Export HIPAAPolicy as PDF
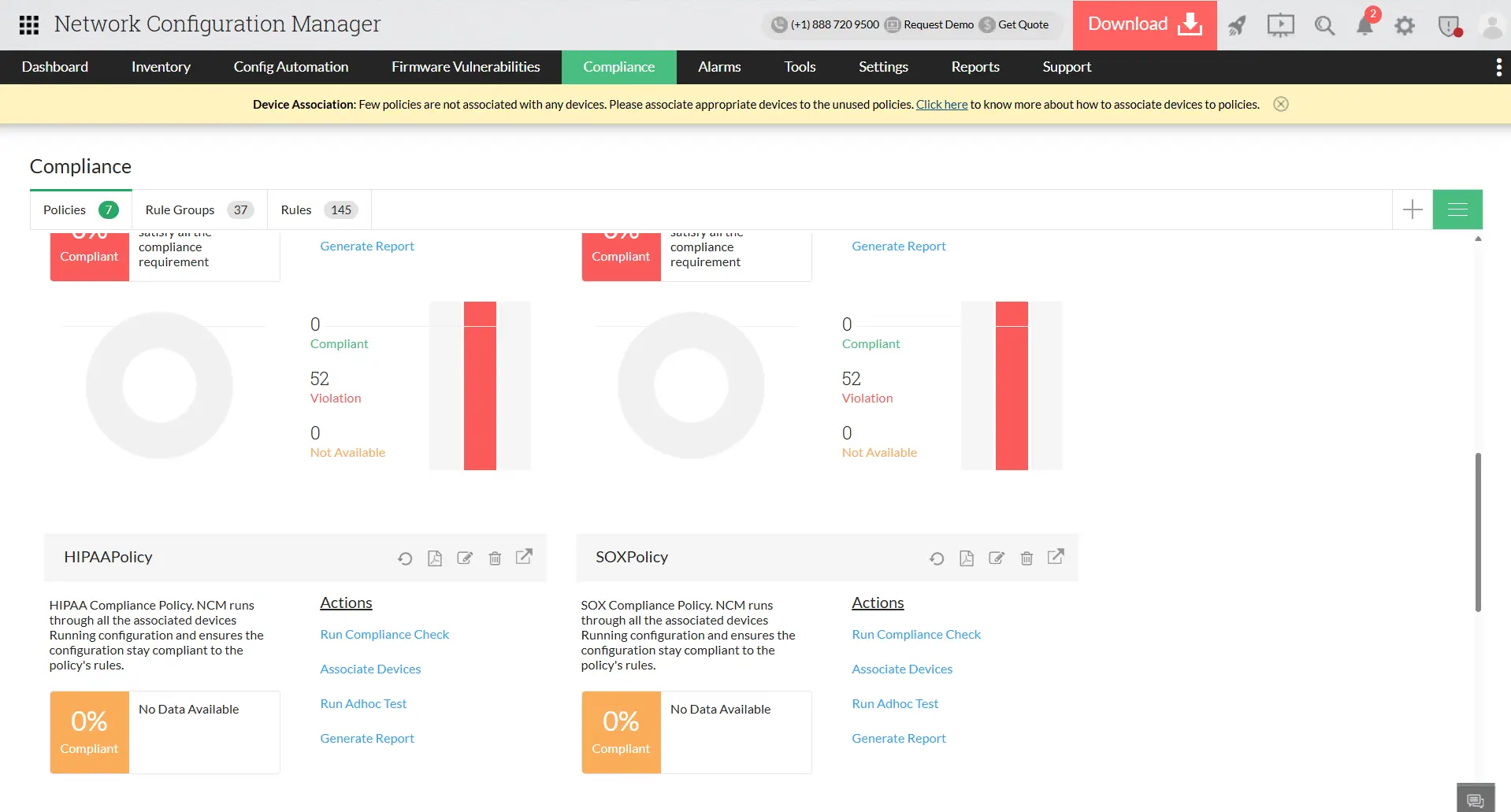This screenshot has height=812, width=1511. (x=435, y=558)
